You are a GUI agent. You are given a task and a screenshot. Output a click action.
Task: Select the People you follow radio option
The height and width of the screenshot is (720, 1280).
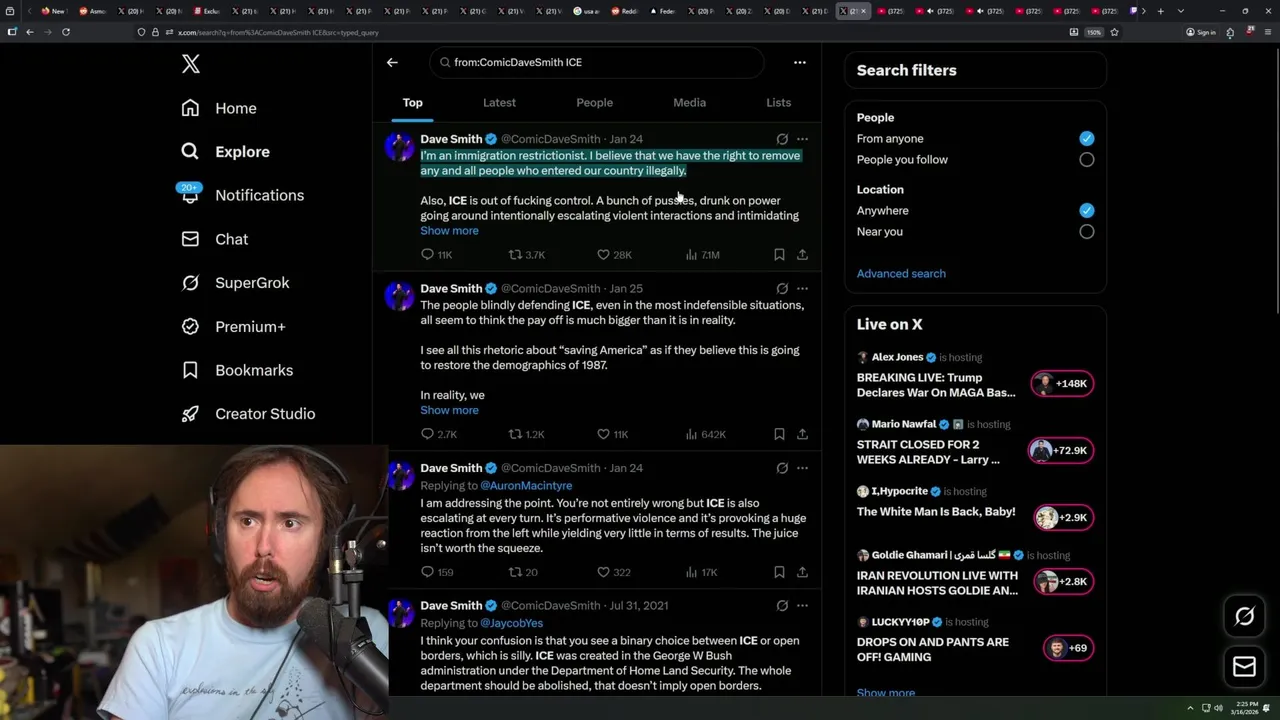pos(1086,160)
